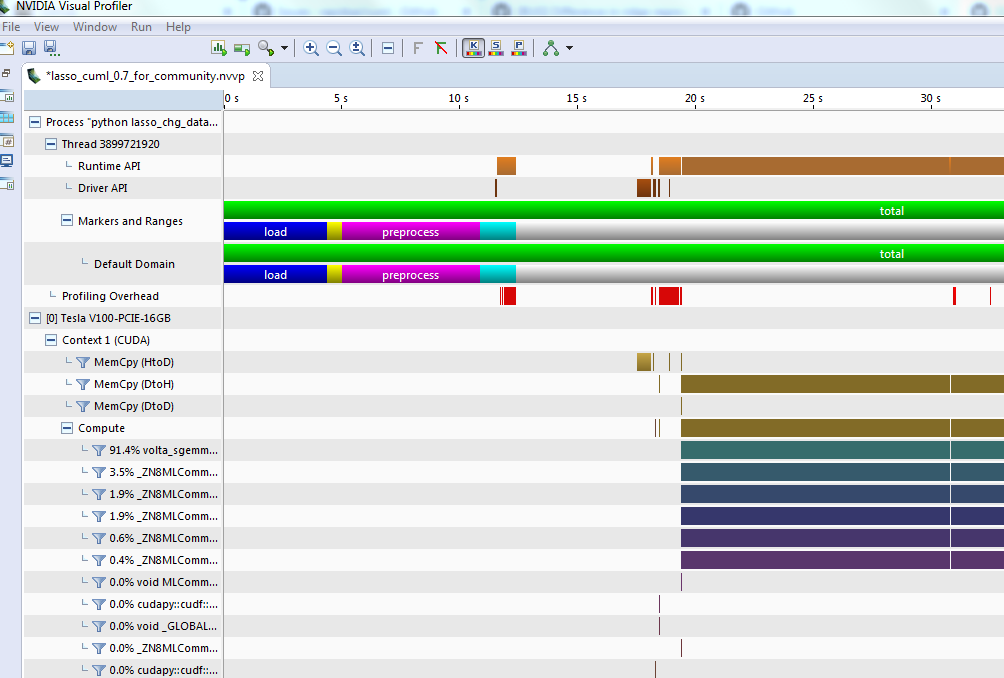Toggle filter on 91.4% volta_sgemm row
The height and width of the screenshot is (678, 1004).
[x=99, y=451]
